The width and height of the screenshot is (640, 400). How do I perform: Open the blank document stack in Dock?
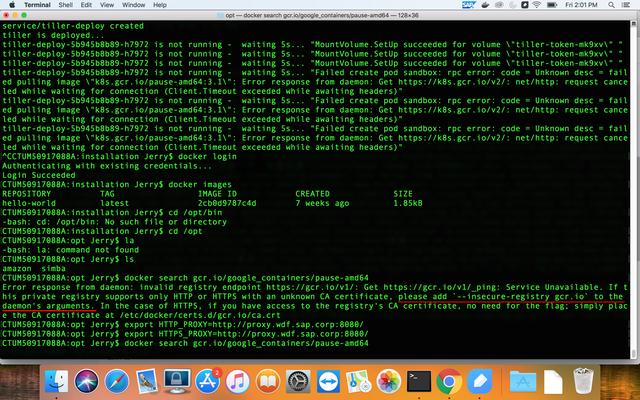point(553,381)
